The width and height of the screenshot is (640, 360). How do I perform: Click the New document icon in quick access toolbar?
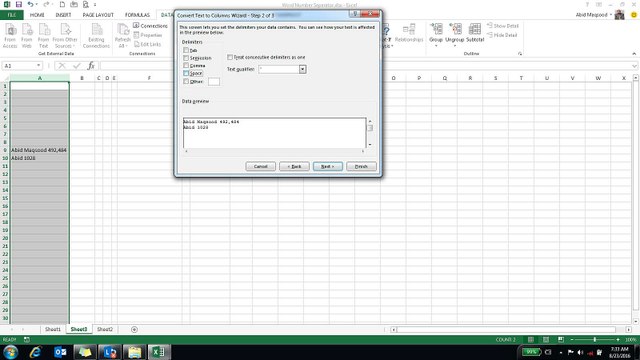point(62,4)
